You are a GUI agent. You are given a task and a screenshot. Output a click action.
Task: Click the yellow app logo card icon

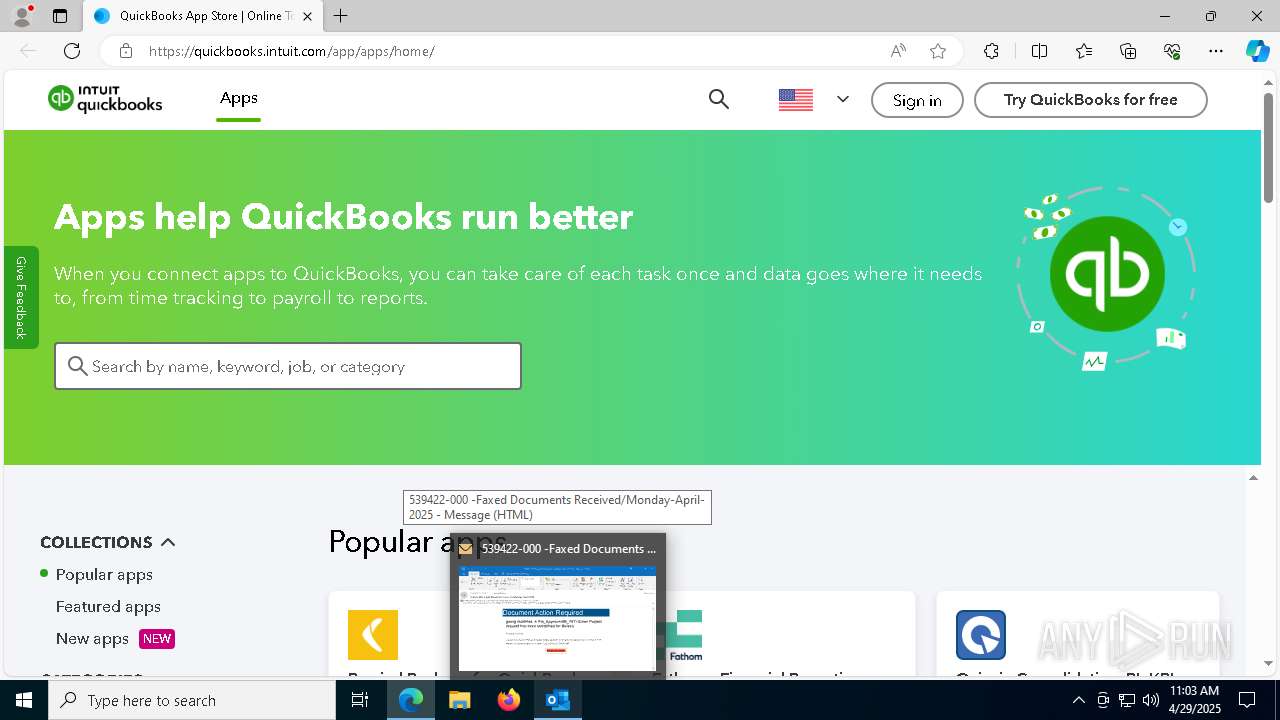[x=373, y=635]
